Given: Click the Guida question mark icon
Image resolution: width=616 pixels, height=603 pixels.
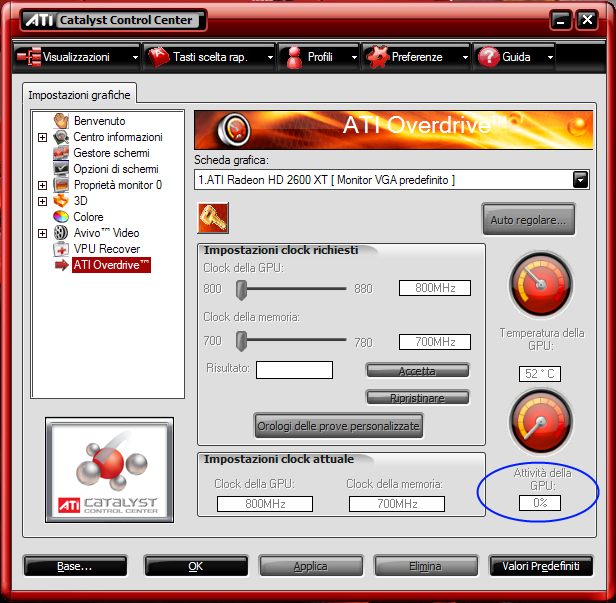Looking at the screenshot, I should 488,57.
